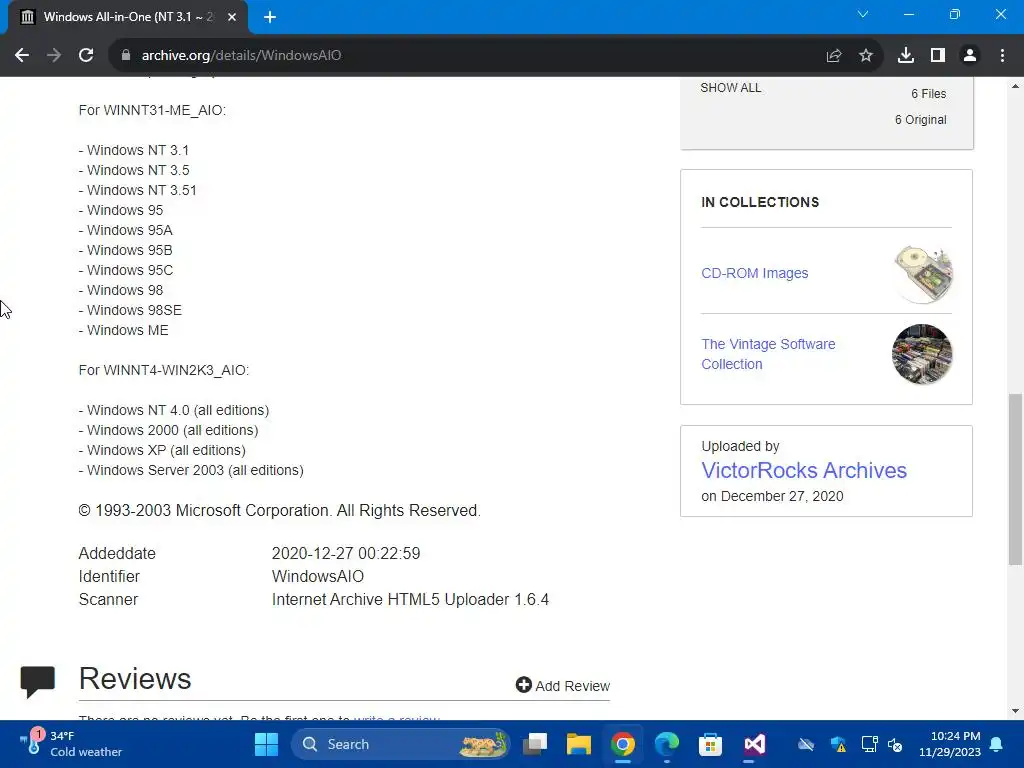
Task: Open VictorRocks Archives uploader page
Action: (804, 470)
